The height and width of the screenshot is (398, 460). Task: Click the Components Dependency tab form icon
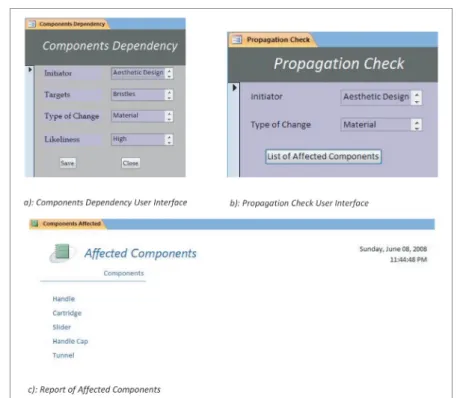coord(32,24)
